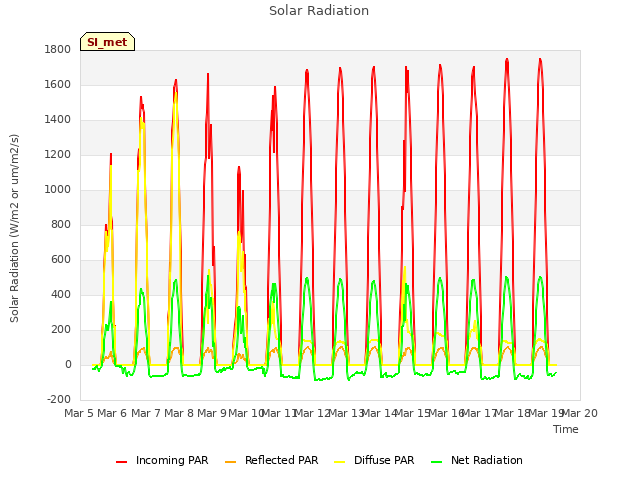Viewport: 640px width, 480px height.
Task: Click the 1400 y-axis tick label
Action: 58,120
